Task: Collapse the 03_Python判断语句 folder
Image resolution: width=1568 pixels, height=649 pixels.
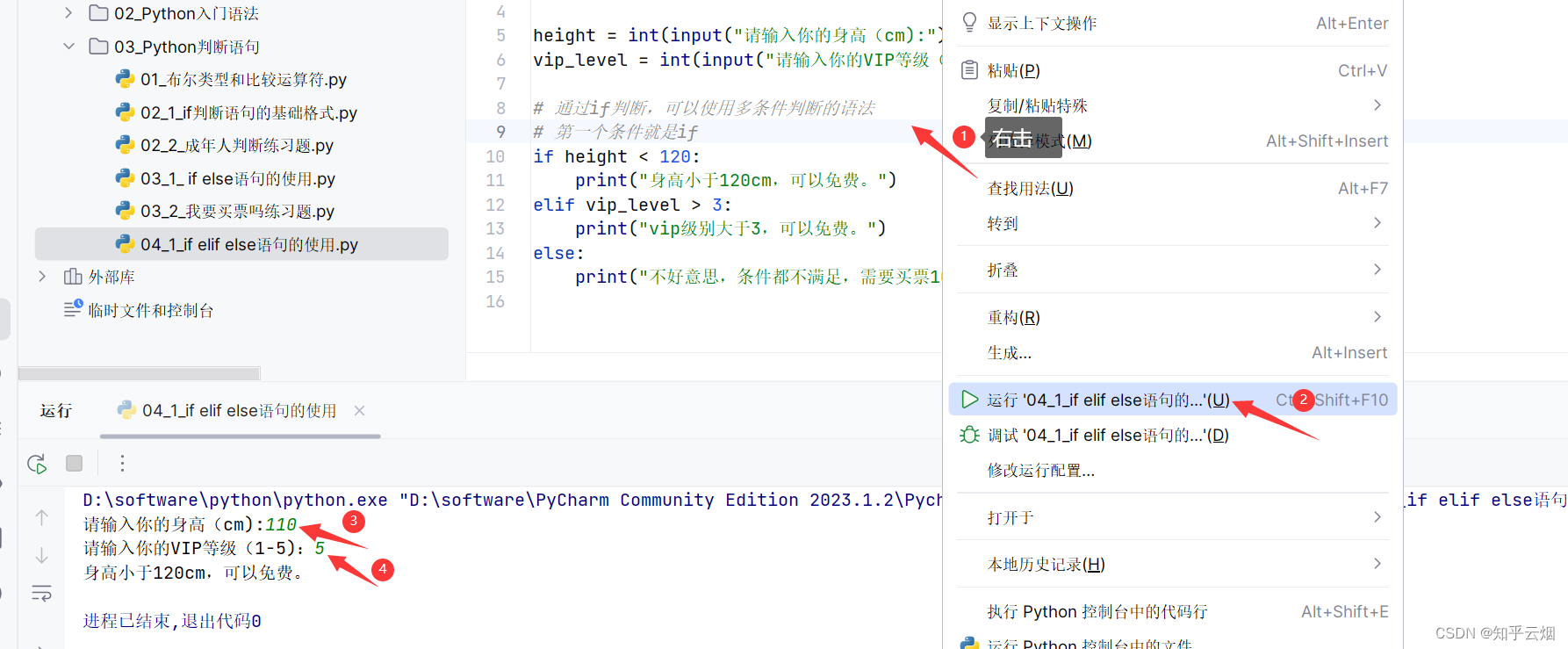Action: [68, 47]
